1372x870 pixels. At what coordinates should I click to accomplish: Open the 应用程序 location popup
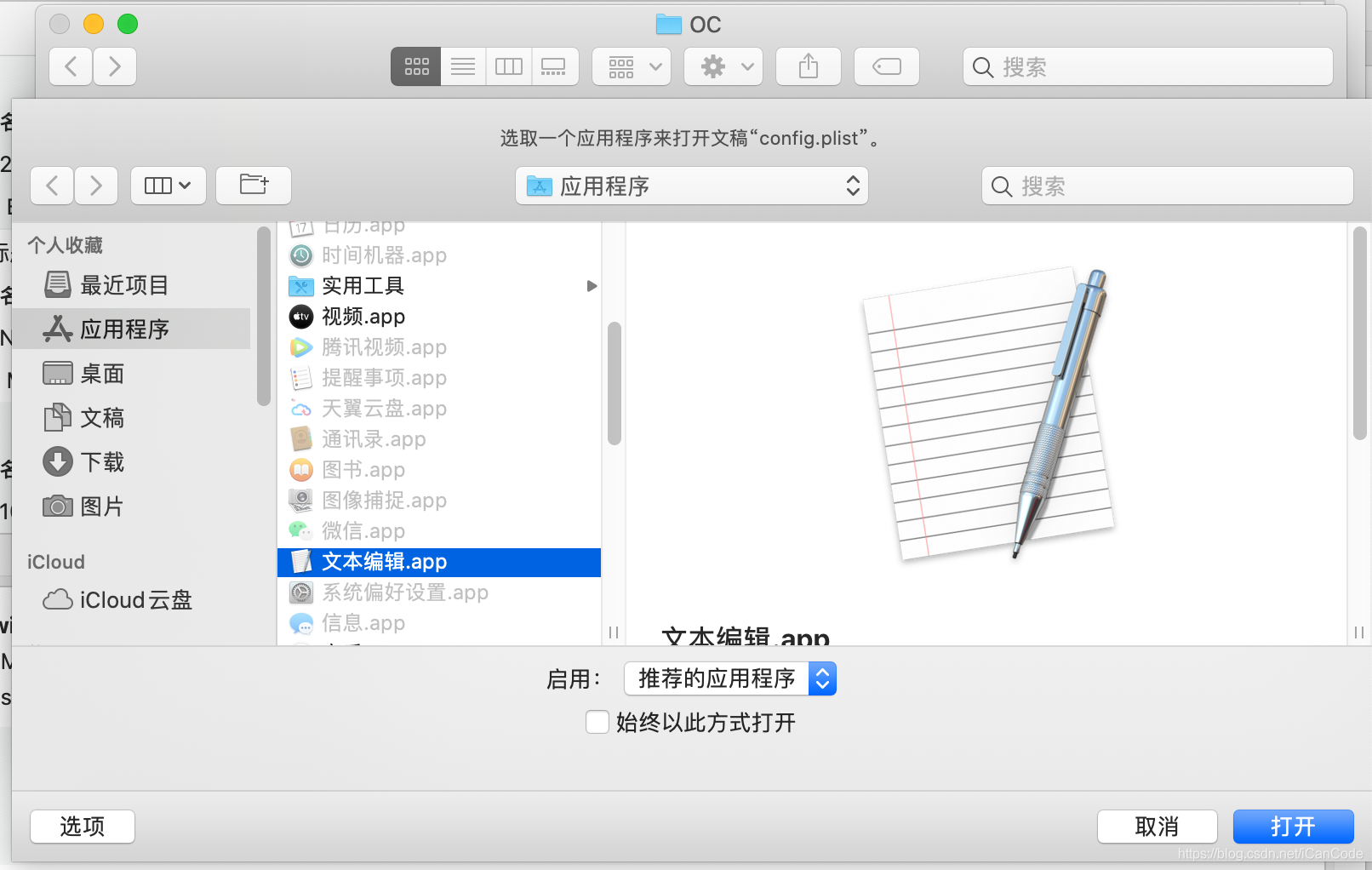pos(692,186)
